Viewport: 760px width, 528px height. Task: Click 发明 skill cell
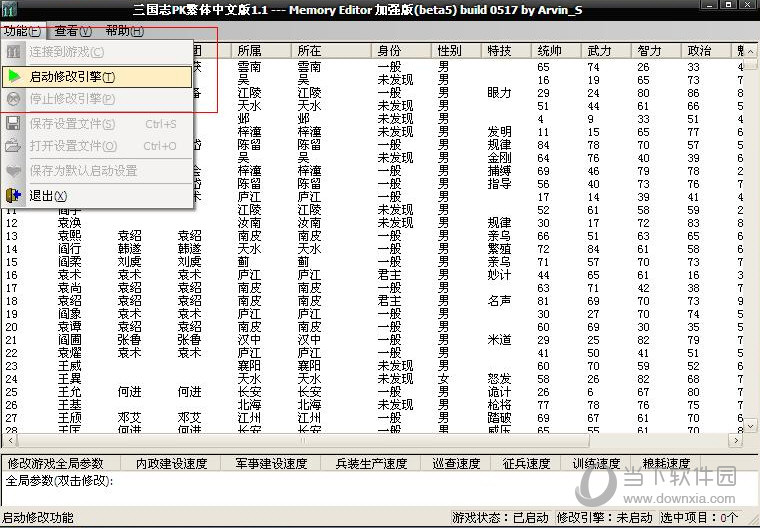499,132
